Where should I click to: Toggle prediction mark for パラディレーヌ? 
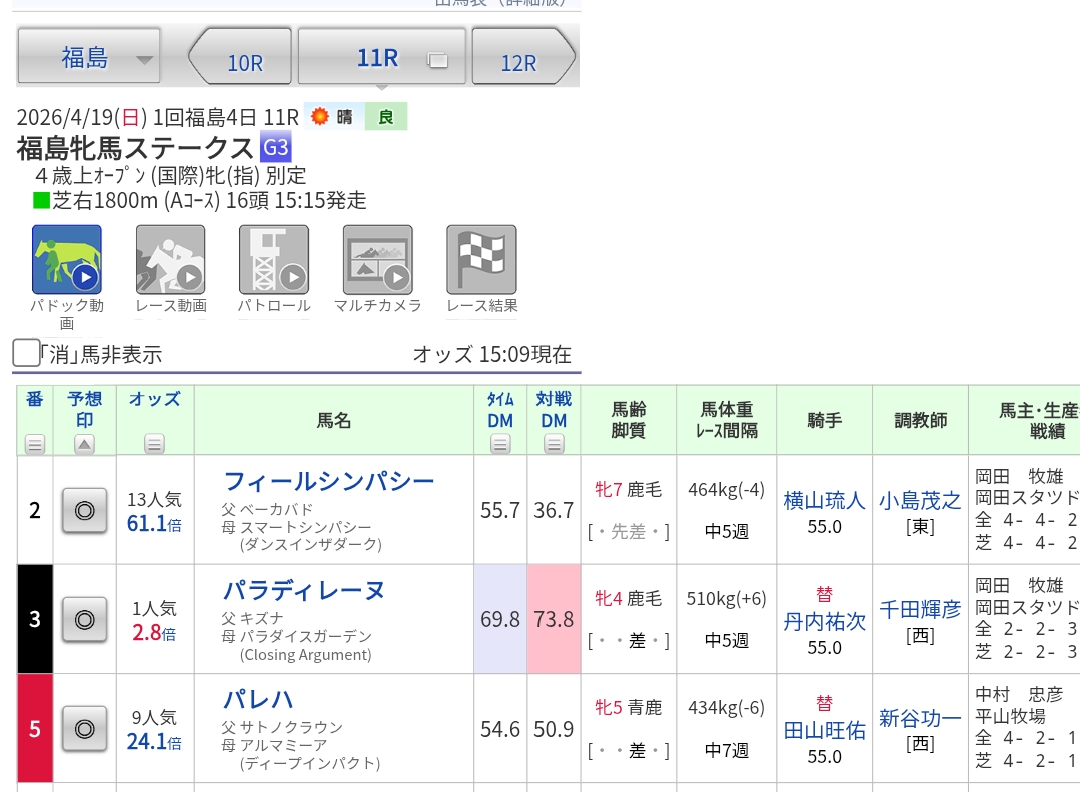pos(85,620)
